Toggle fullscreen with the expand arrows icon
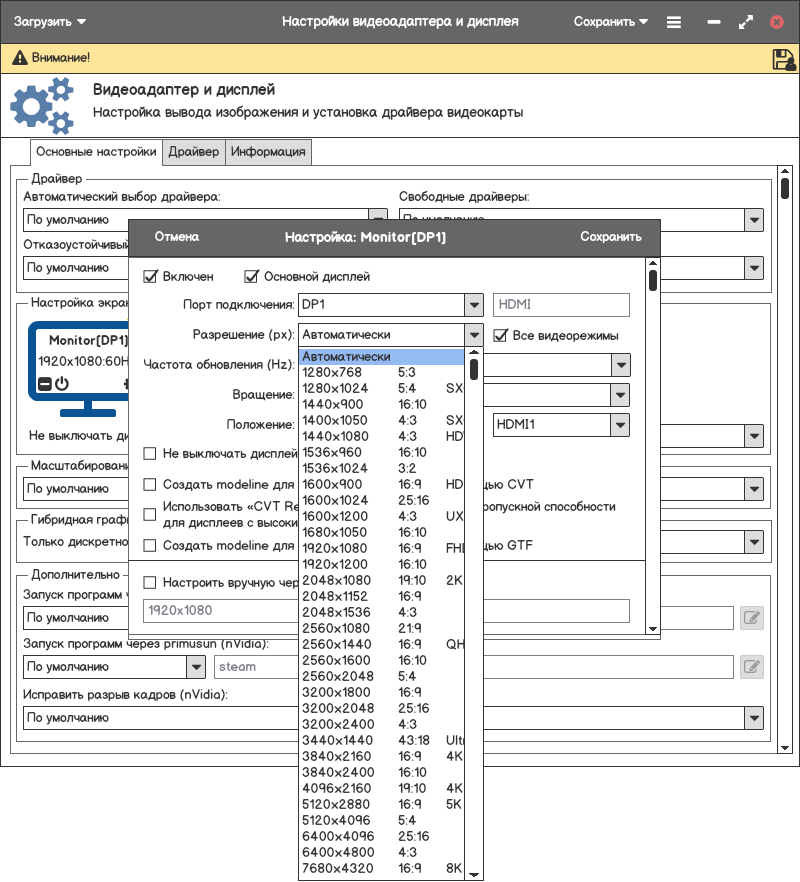 pos(745,21)
